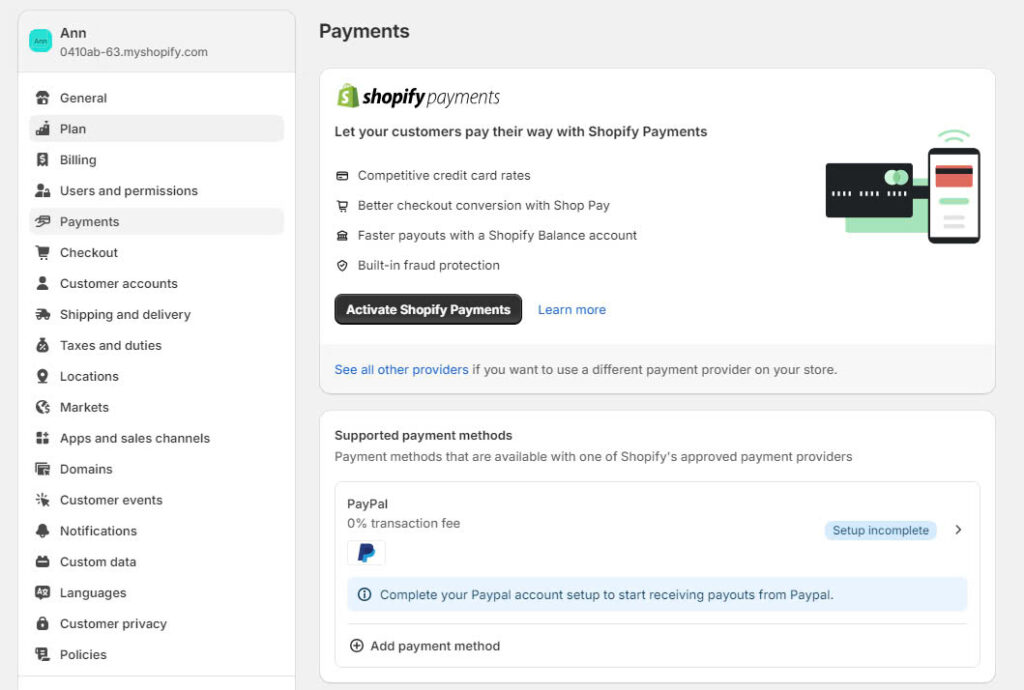Screen dimensions: 1024x690
Task: Click the Customer privacy lock icon
Action: (42, 623)
